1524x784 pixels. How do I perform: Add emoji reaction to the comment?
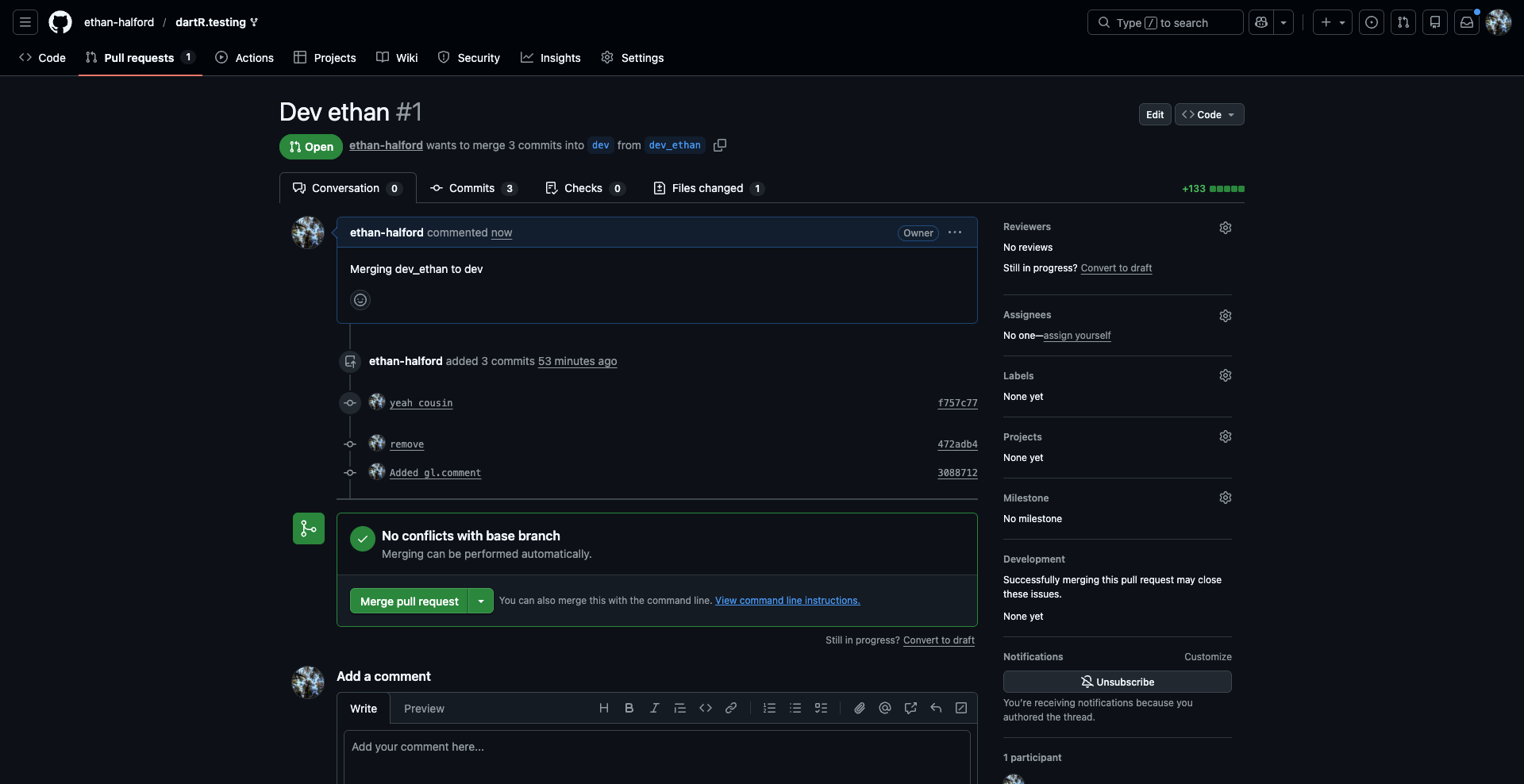click(x=360, y=300)
